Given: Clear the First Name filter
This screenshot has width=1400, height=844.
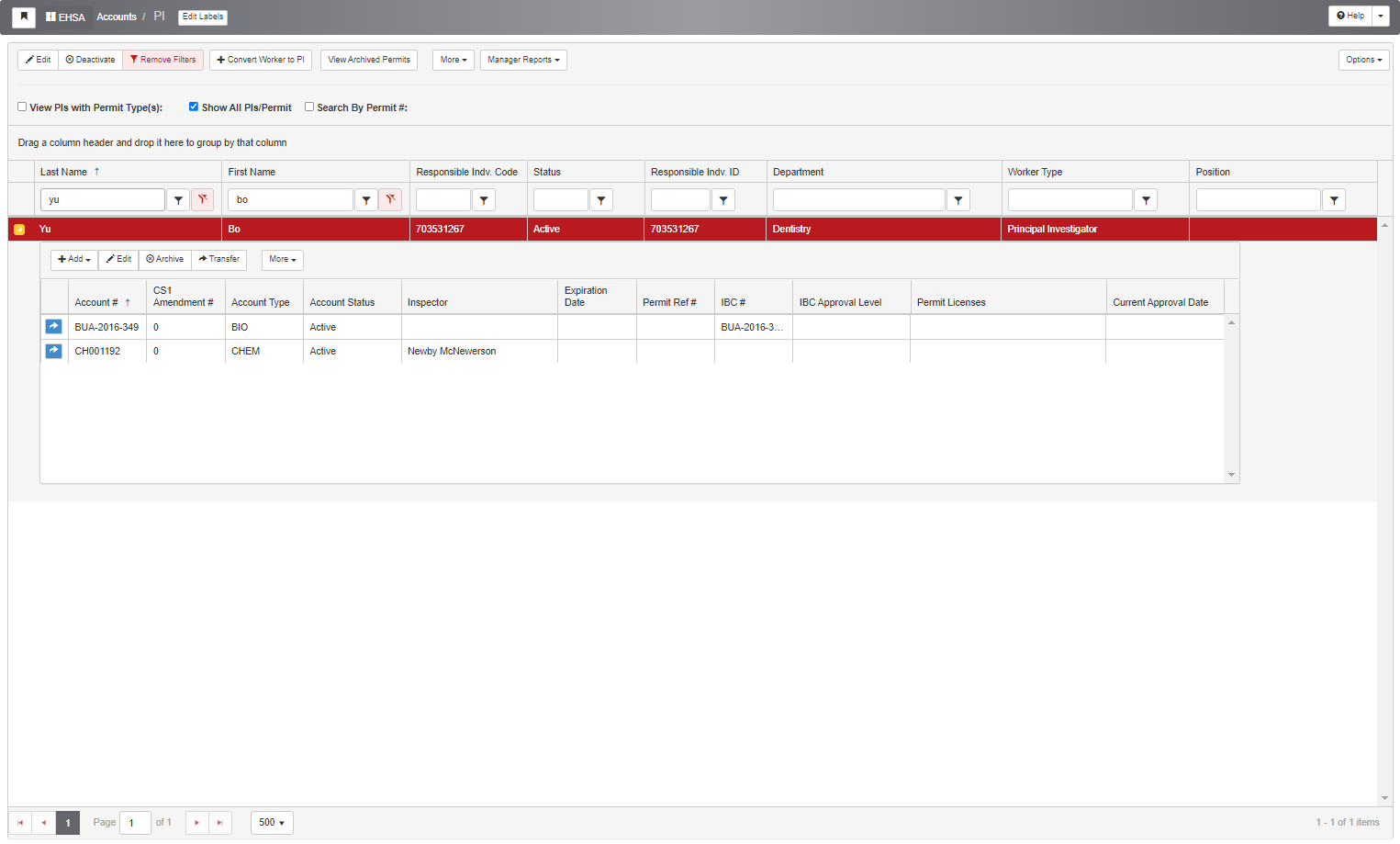Looking at the screenshot, I should pos(390,199).
